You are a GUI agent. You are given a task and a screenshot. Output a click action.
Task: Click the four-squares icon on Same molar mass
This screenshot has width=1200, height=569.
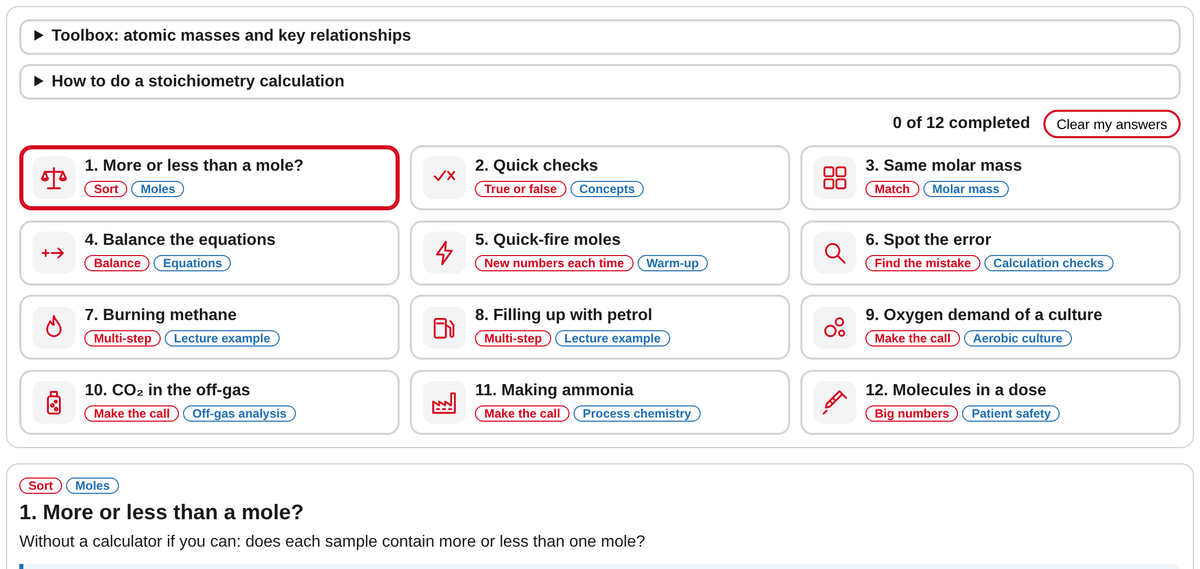[x=834, y=178]
